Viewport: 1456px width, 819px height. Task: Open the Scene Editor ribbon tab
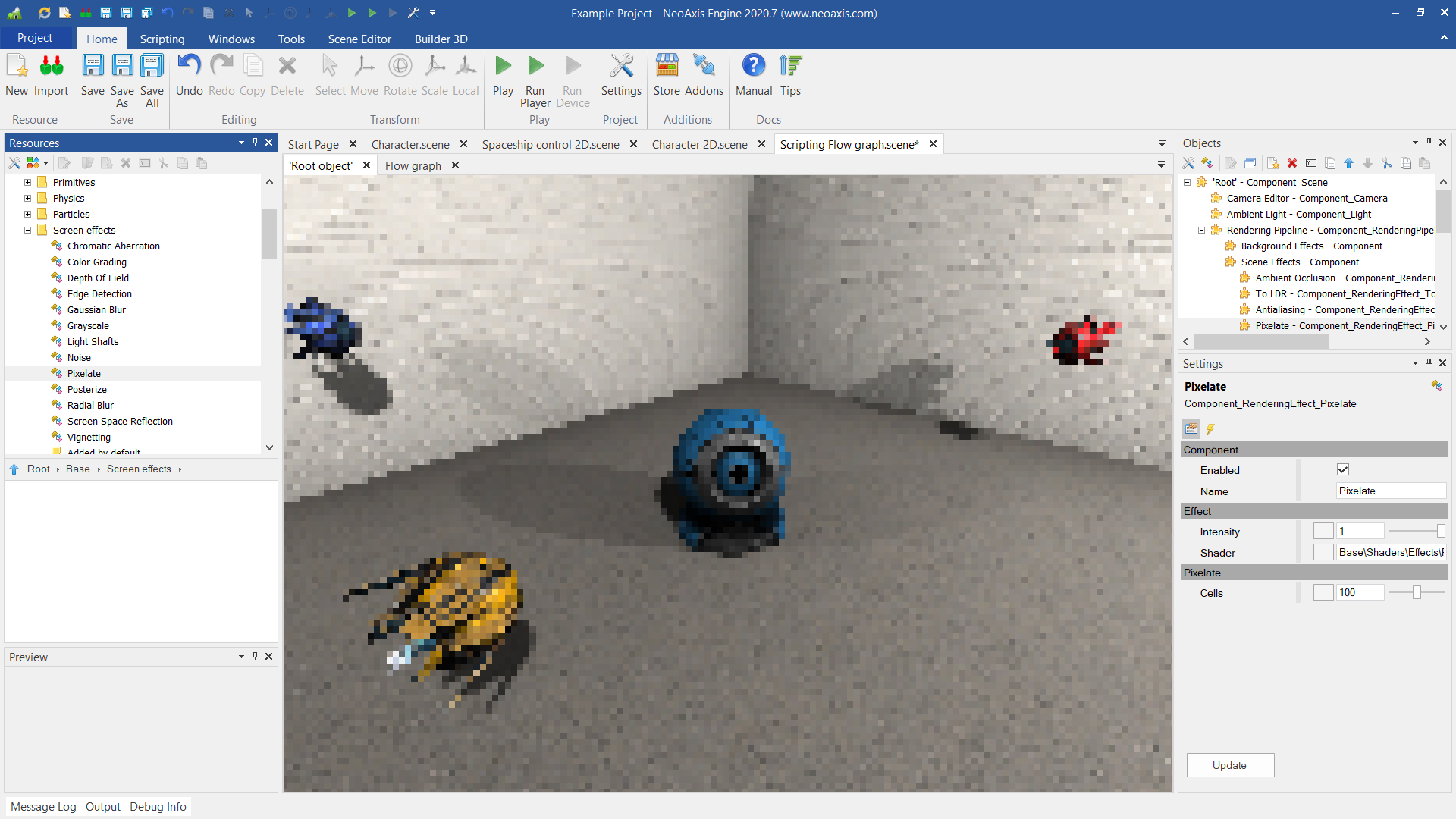[x=359, y=39]
